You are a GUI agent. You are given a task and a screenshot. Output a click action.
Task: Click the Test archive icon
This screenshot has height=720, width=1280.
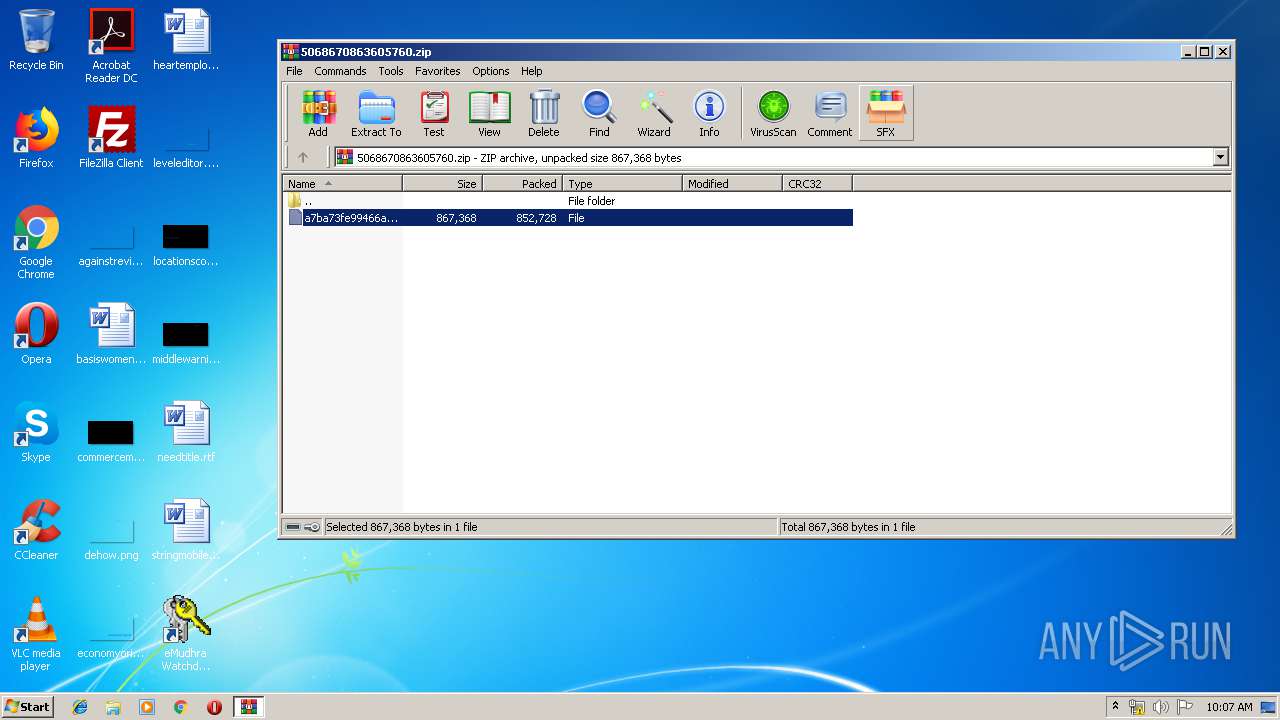pos(434,113)
